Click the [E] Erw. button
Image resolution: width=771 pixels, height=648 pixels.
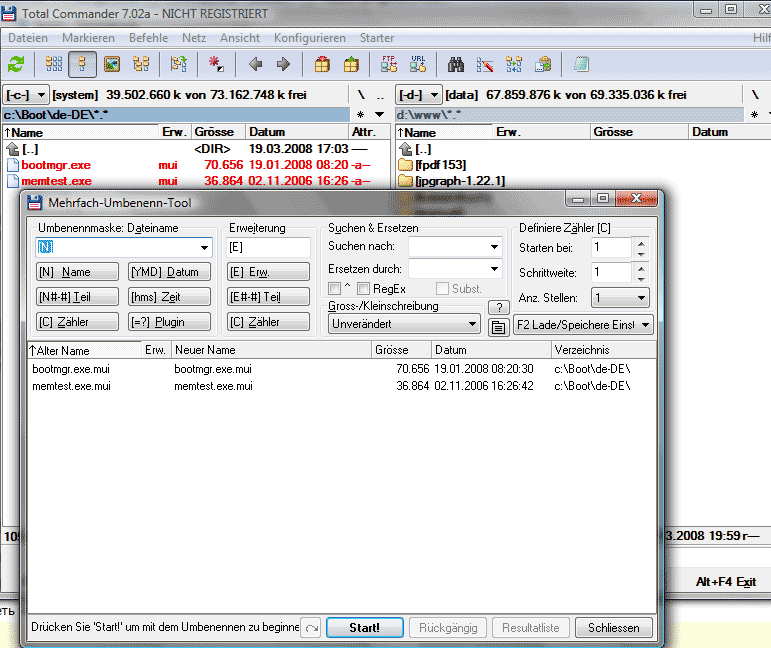268,272
